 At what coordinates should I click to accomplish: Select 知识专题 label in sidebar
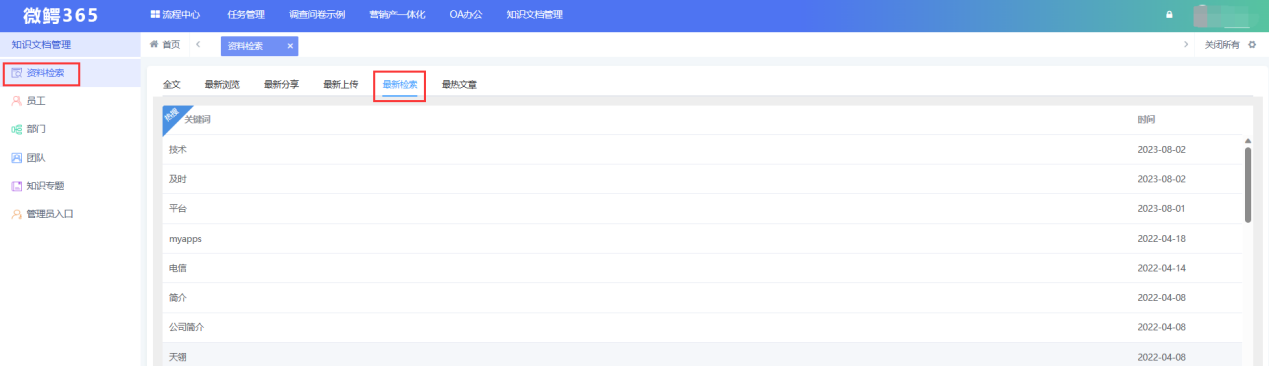46,185
